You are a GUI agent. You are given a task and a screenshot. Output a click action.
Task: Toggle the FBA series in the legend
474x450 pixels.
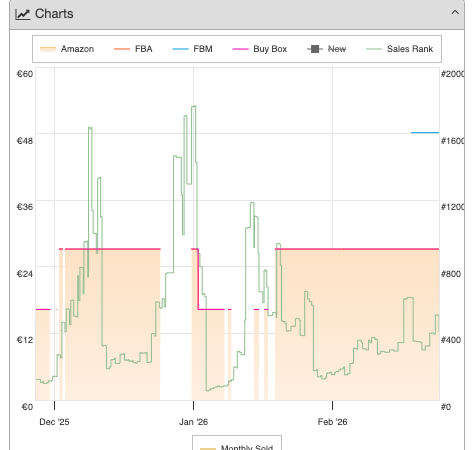(133, 49)
